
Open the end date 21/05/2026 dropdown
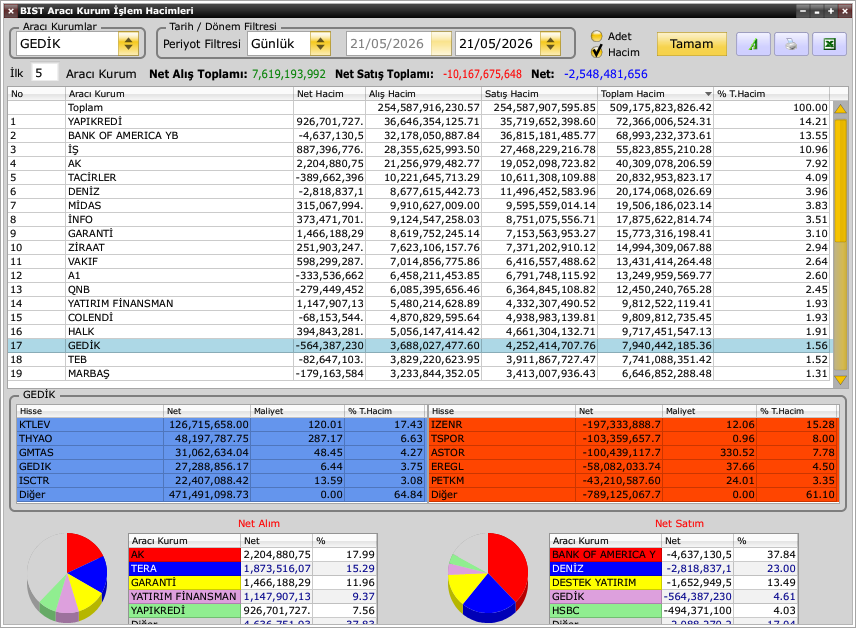(x=550, y=44)
